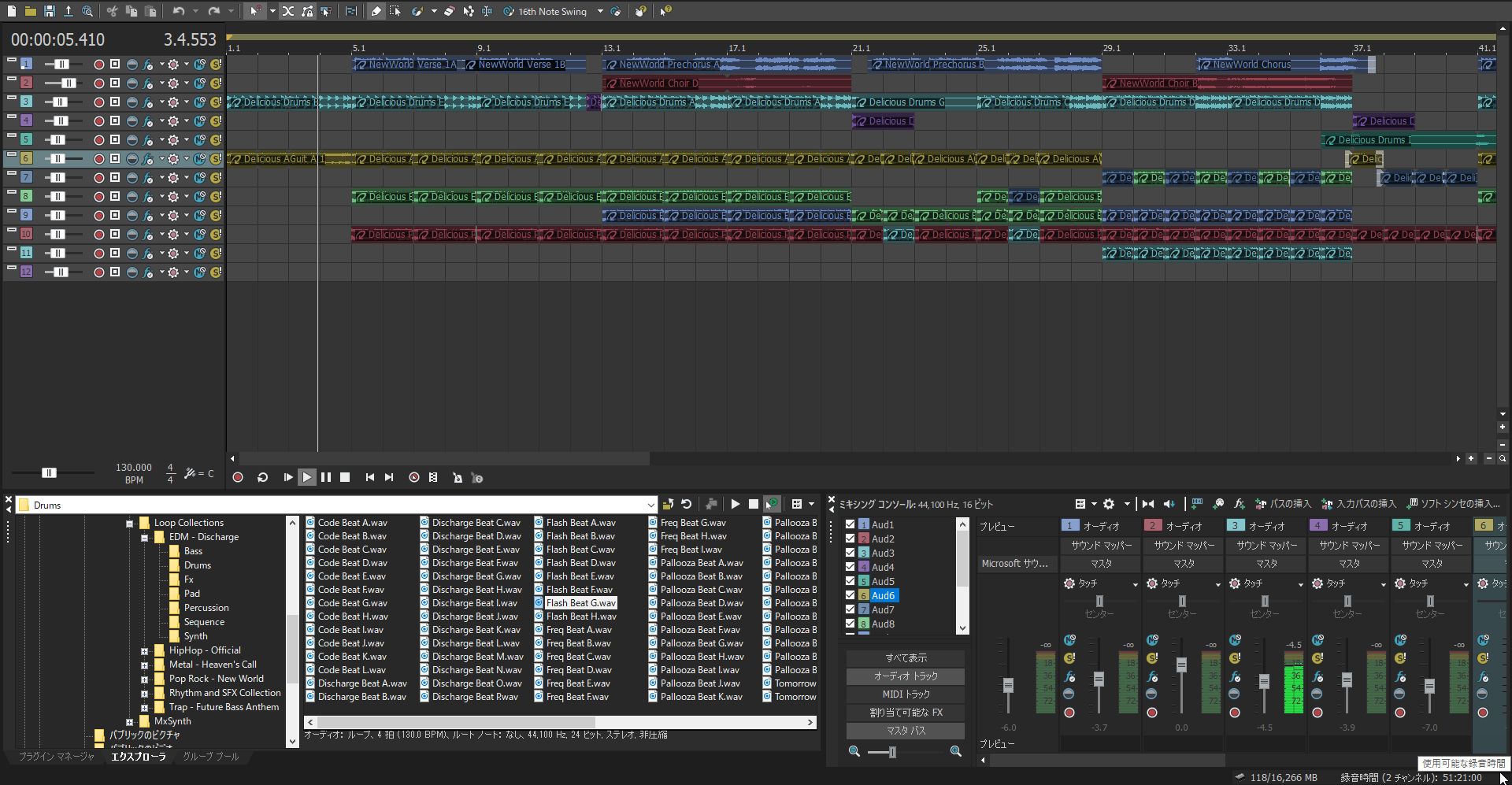Arm track 6 for recording
1512x785 pixels.
(x=99, y=159)
